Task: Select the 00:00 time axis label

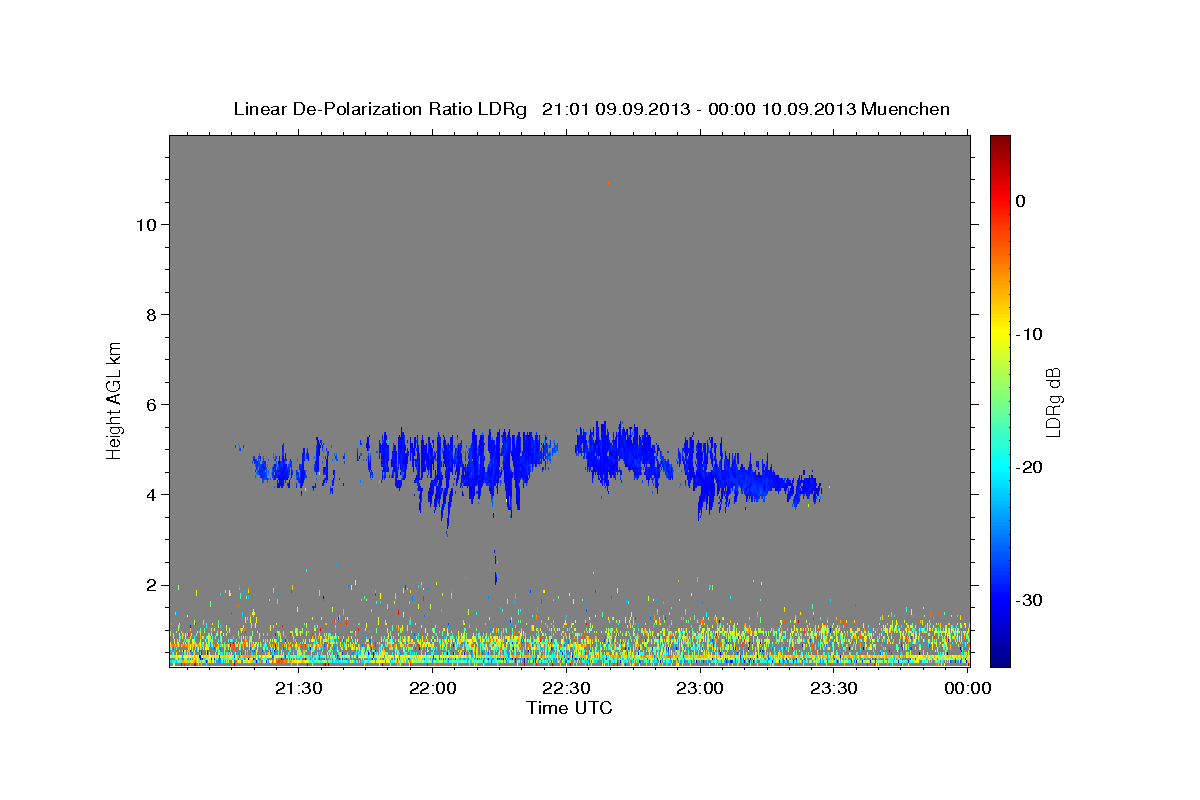Action: [967, 688]
